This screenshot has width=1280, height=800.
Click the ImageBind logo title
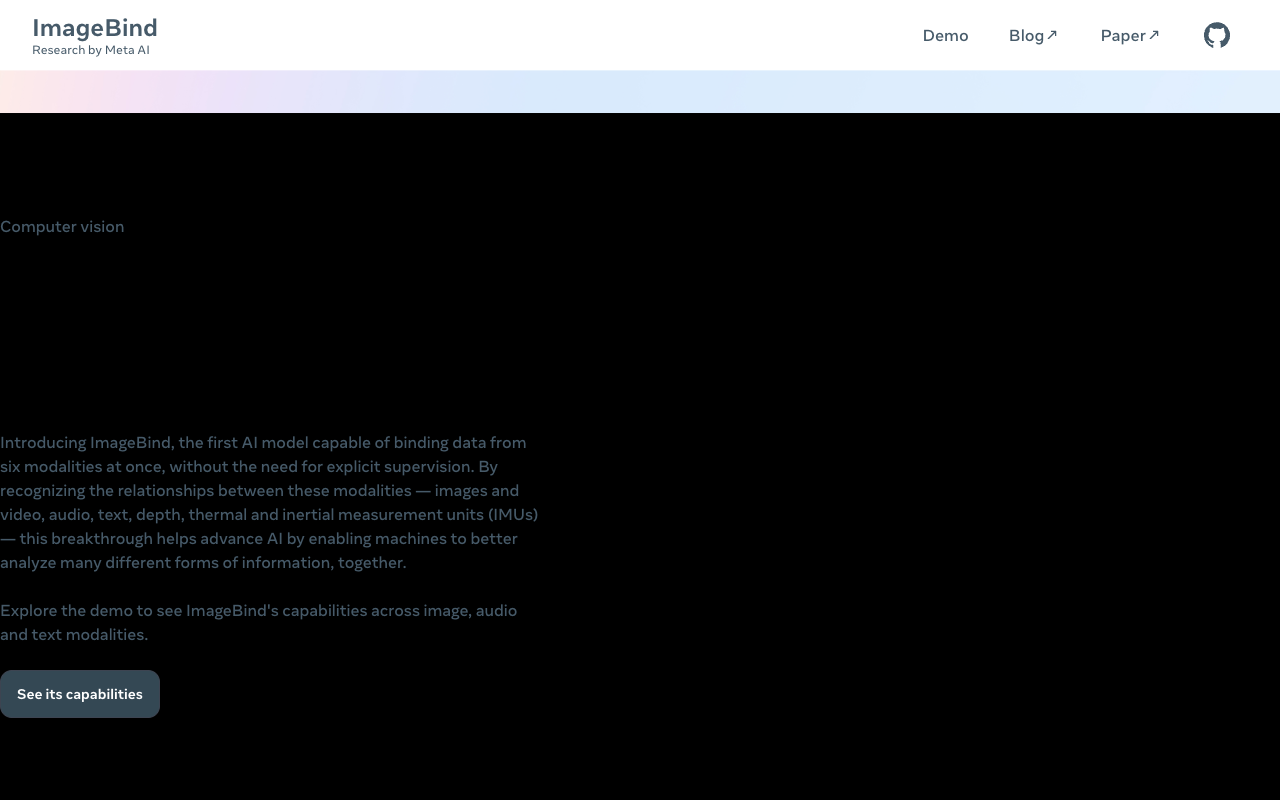(x=95, y=28)
